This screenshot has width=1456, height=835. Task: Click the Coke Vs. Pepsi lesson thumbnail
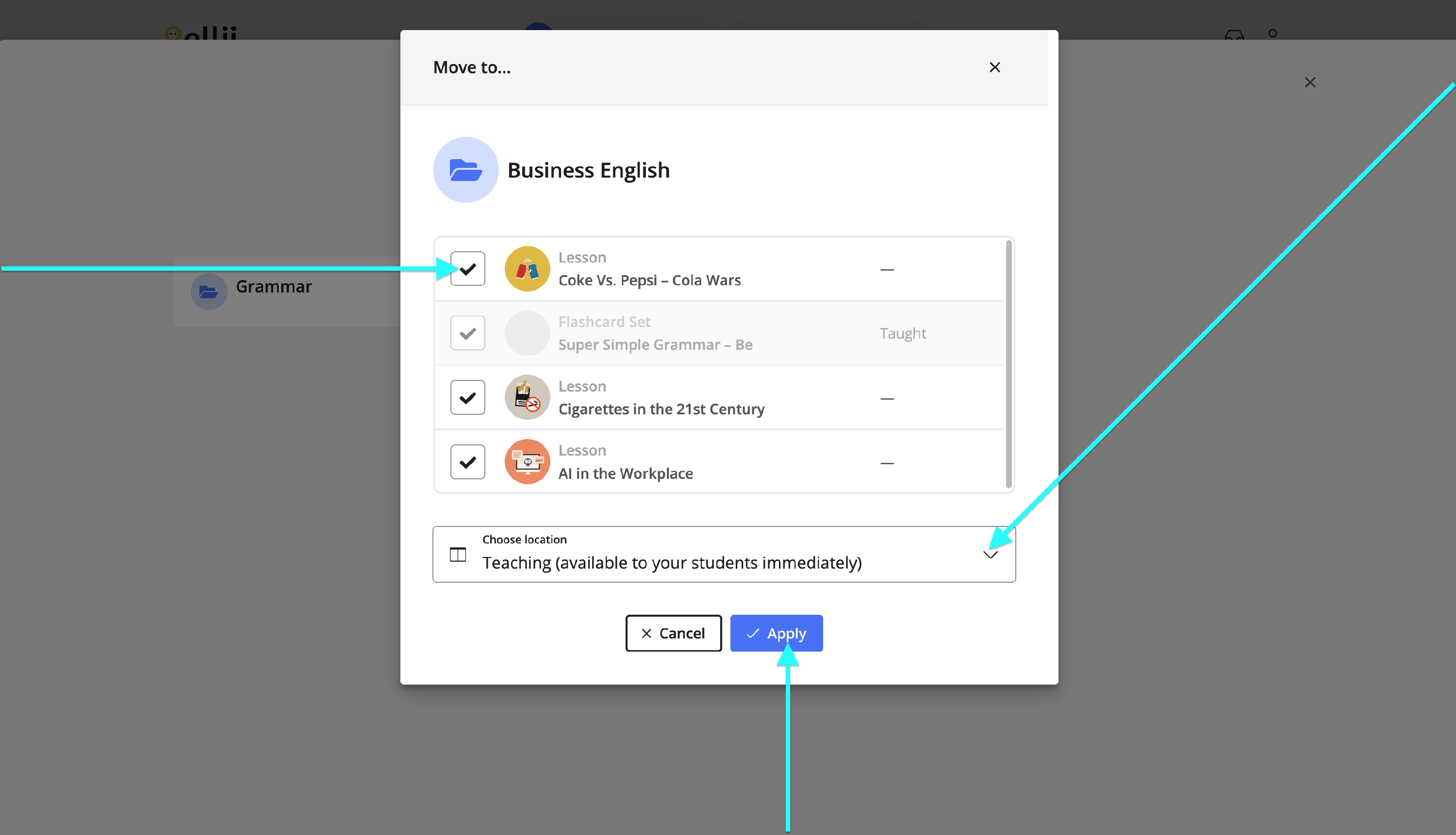tap(527, 269)
